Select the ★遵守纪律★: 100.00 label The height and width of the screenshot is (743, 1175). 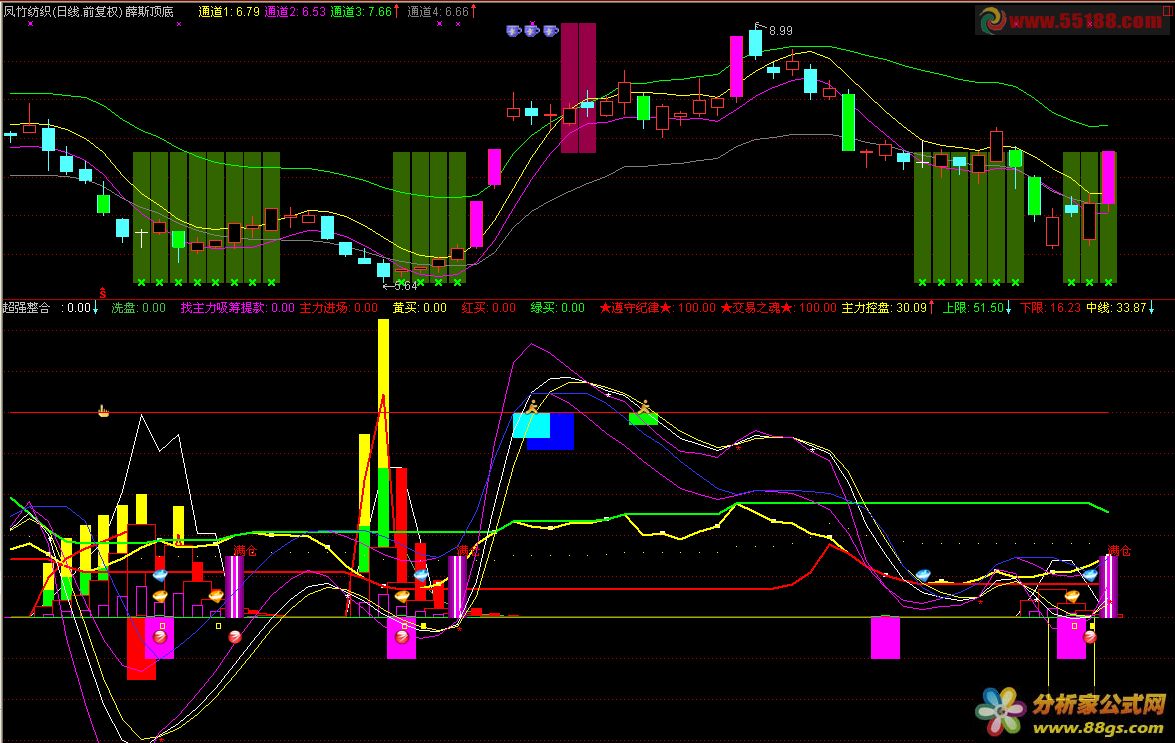point(658,308)
